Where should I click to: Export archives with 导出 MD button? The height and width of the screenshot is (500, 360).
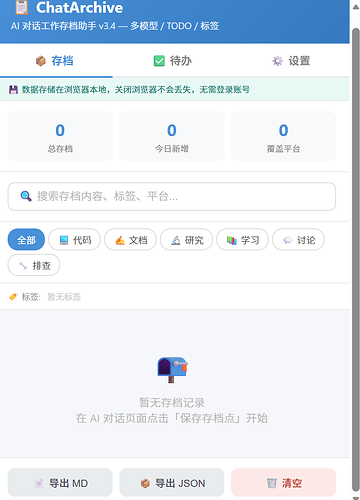tap(60, 483)
